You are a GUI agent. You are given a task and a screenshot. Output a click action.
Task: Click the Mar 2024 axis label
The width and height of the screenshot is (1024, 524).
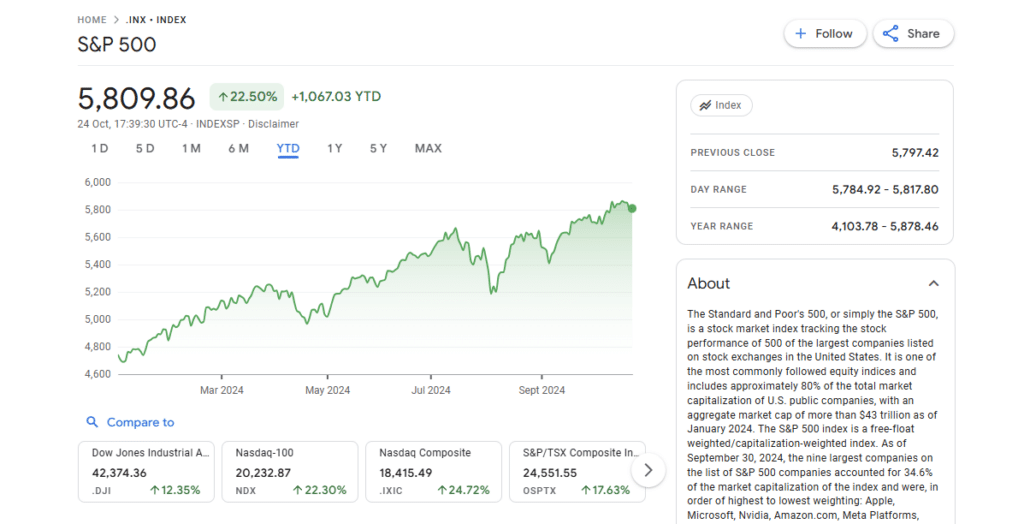click(221, 390)
